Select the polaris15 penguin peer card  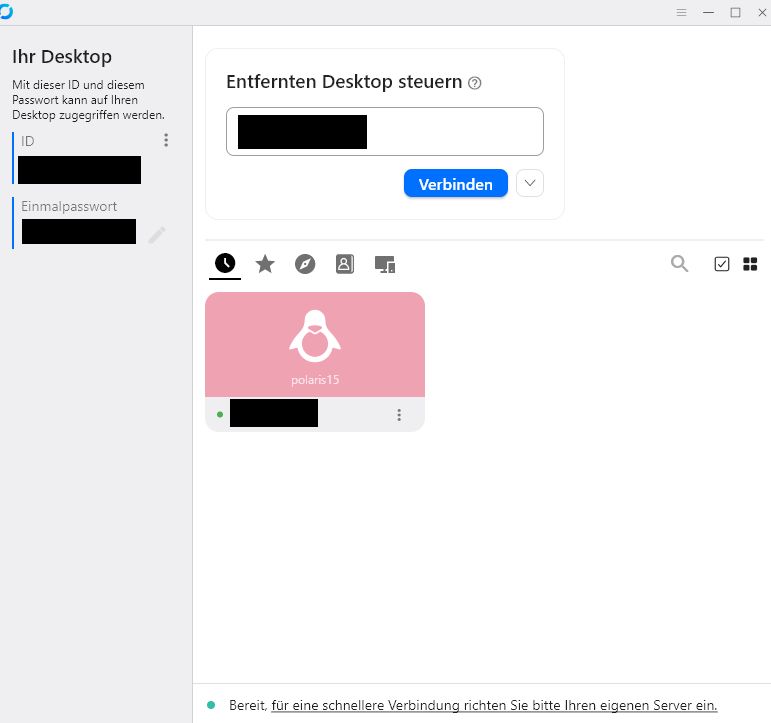pos(315,362)
